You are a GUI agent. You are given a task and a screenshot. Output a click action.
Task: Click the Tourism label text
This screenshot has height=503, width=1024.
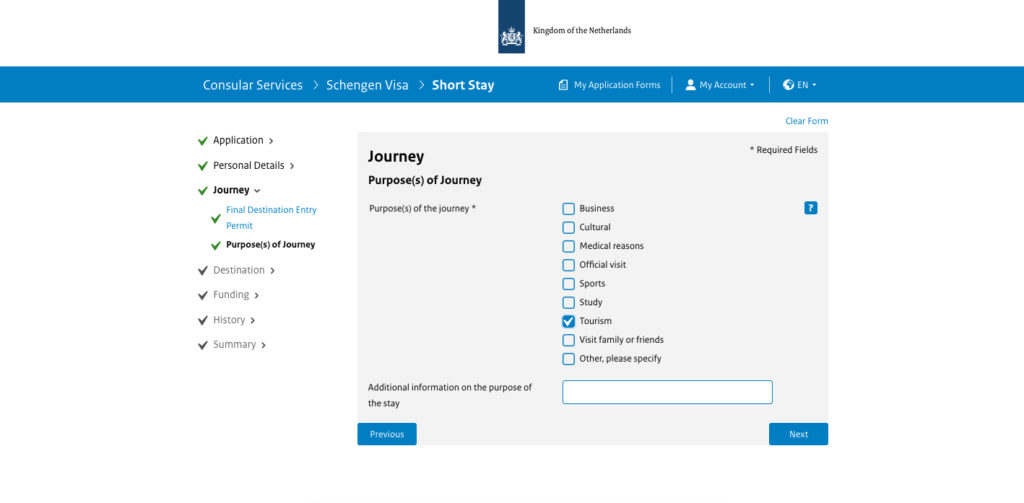coord(596,321)
